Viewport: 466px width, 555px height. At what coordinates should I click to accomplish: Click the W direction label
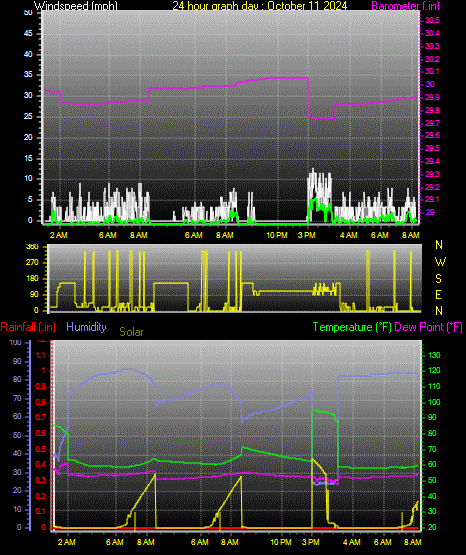[440, 262]
